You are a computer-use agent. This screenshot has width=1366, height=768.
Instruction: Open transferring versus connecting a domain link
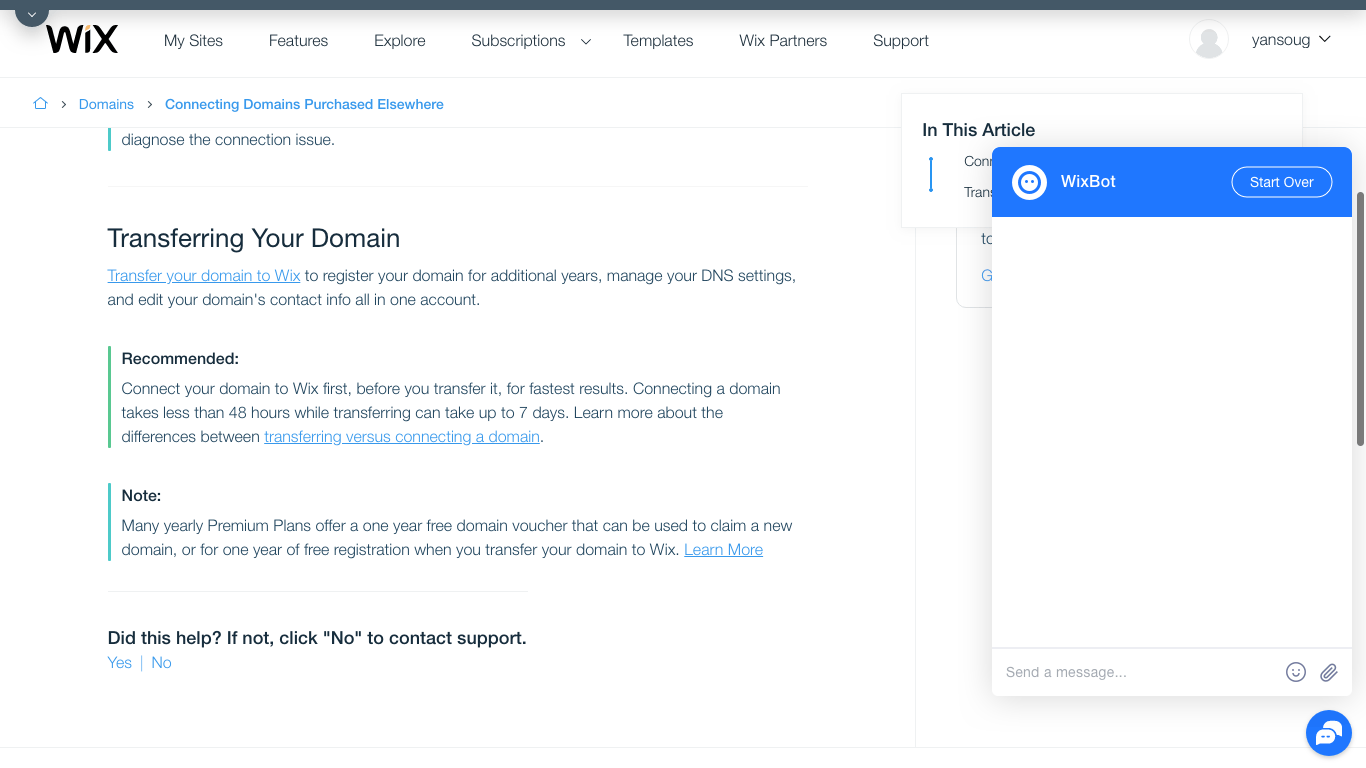[402, 437]
